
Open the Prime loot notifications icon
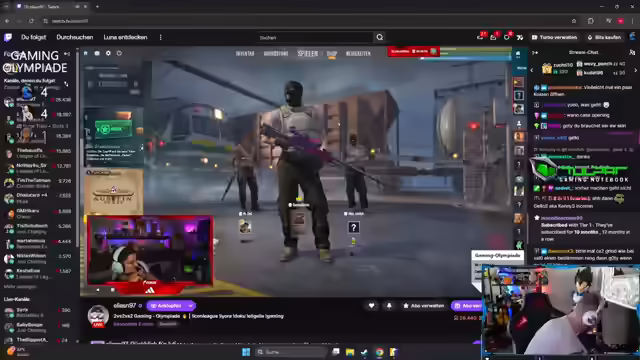click(480, 37)
